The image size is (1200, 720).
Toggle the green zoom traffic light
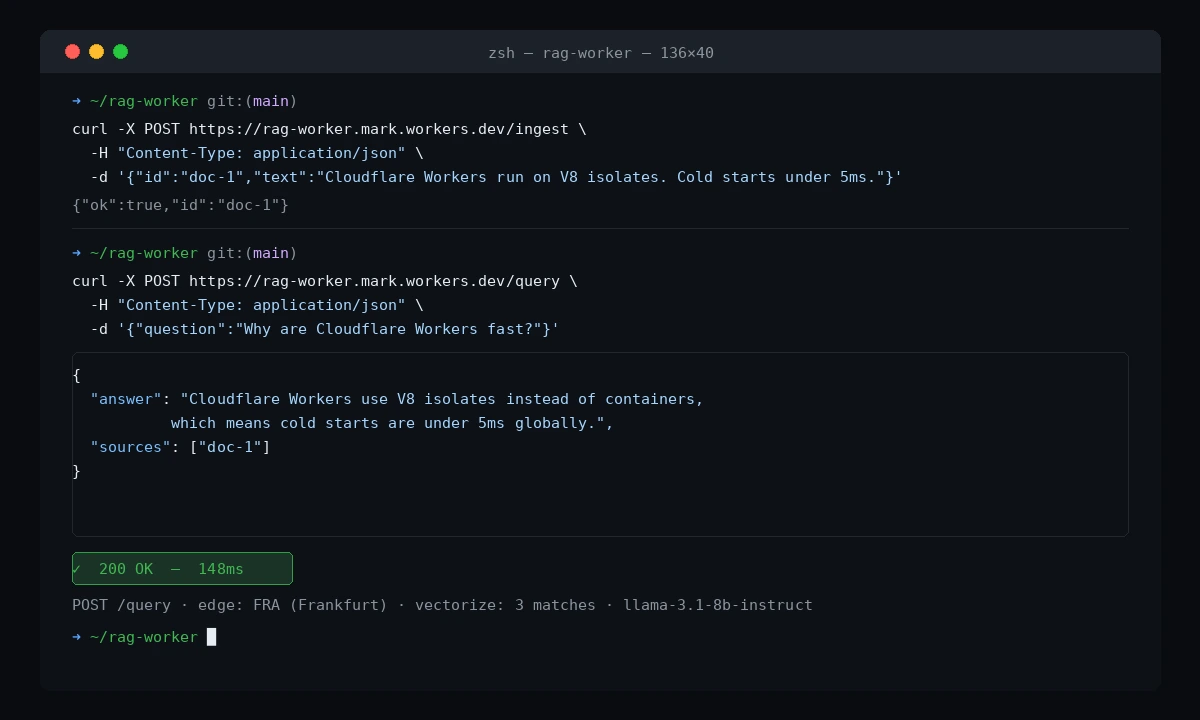click(120, 51)
